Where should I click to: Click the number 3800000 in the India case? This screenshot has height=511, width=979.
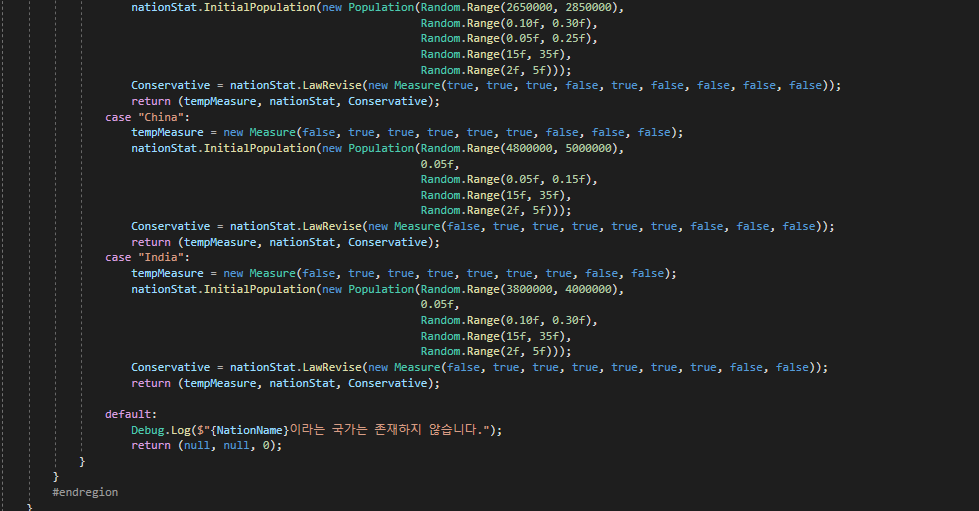point(529,289)
